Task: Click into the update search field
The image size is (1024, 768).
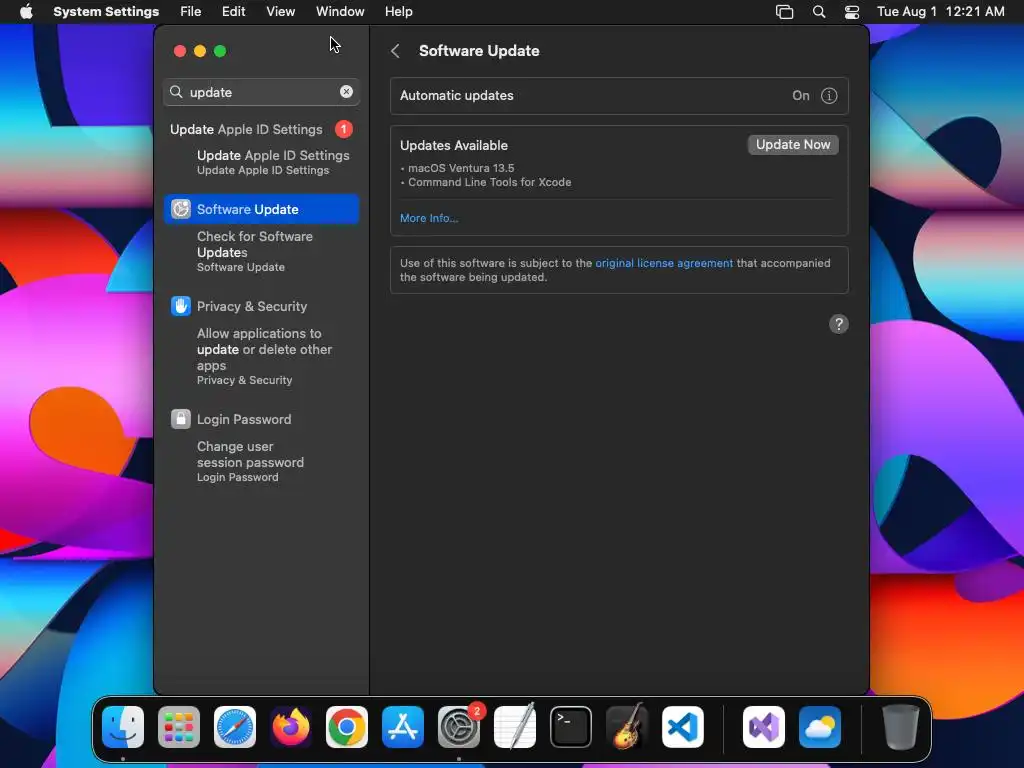Action: click(x=261, y=92)
